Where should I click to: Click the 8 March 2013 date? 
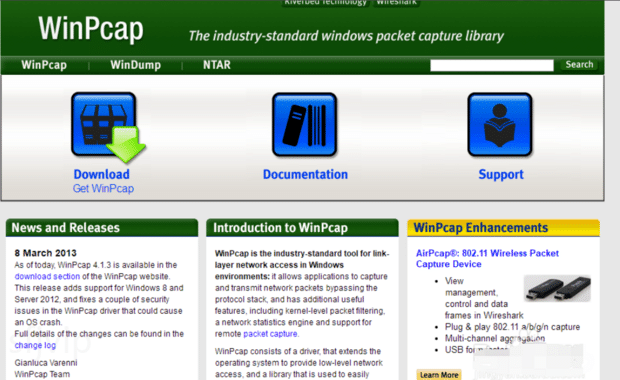click(45, 253)
